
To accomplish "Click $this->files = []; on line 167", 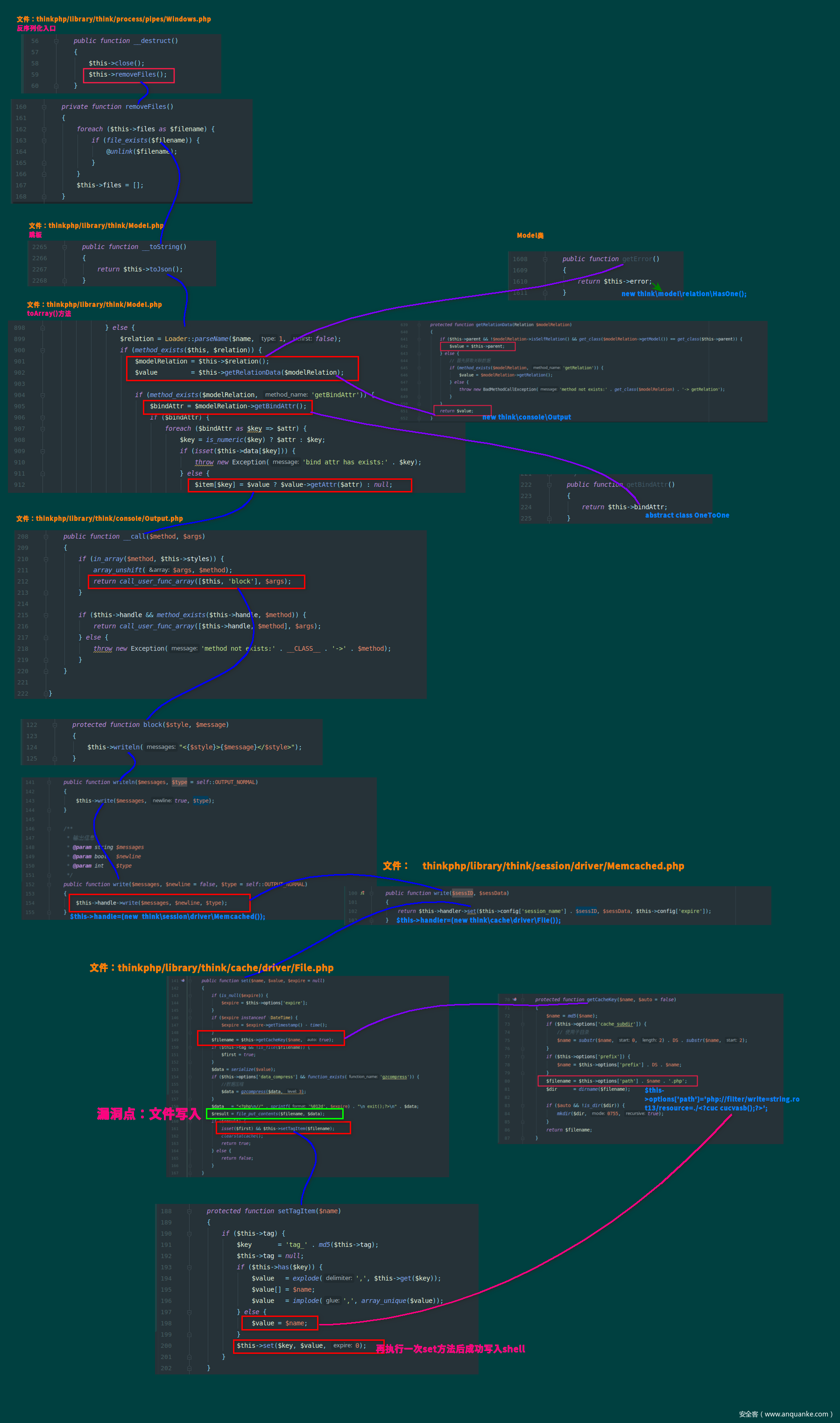I will click(x=110, y=185).
